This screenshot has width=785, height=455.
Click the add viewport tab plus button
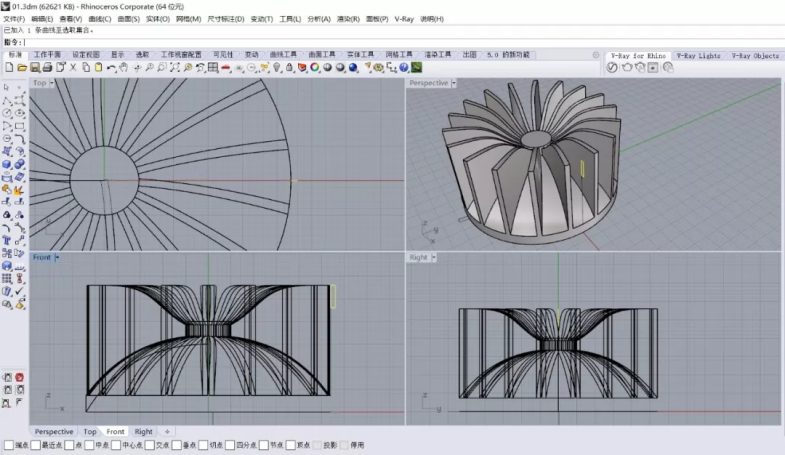point(168,432)
